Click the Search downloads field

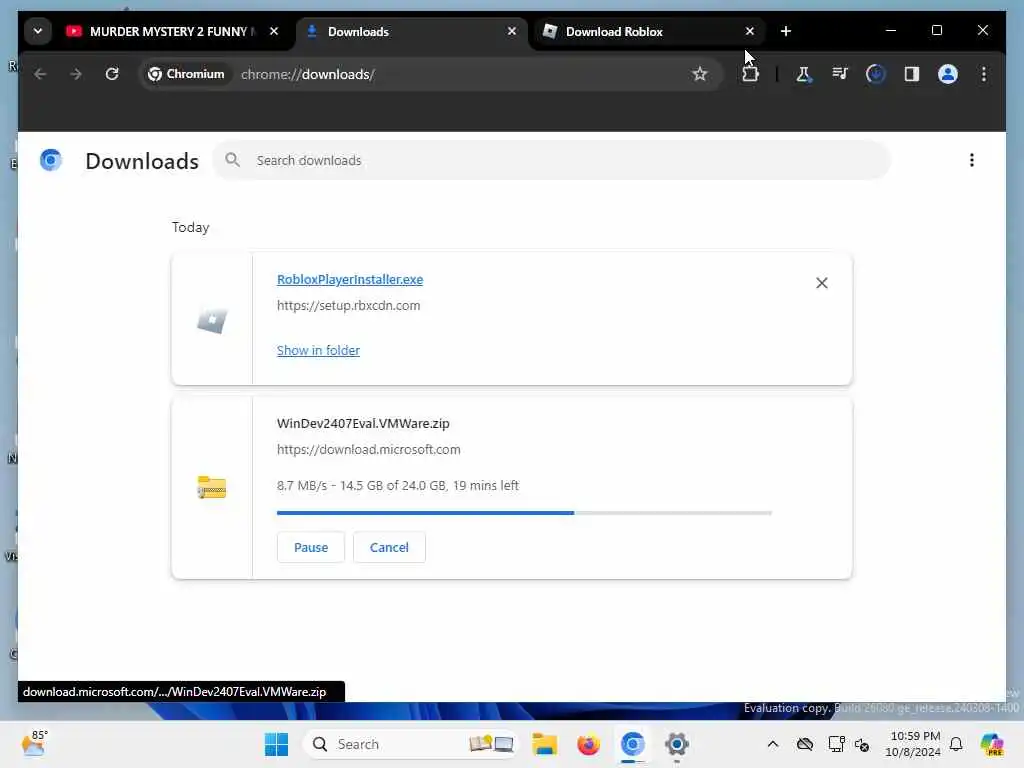tap(552, 161)
